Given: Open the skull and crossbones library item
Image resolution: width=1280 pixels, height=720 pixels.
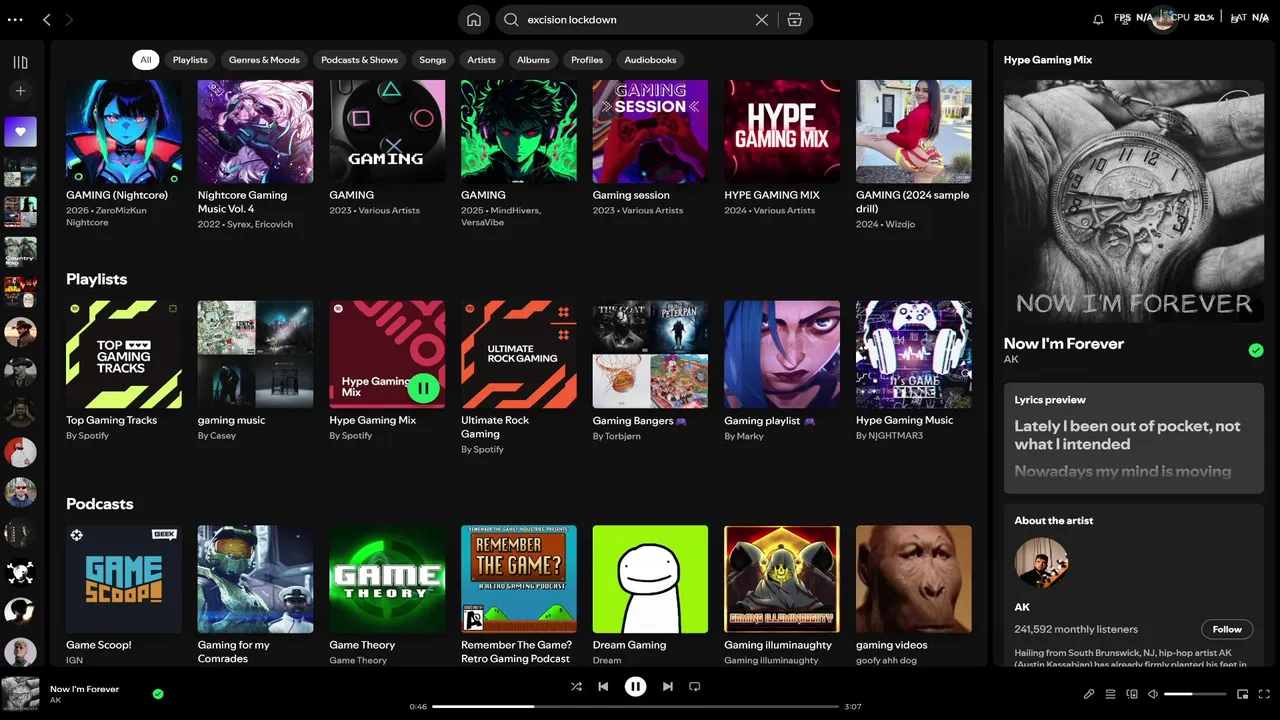Looking at the screenshot, I should (20, 572).
